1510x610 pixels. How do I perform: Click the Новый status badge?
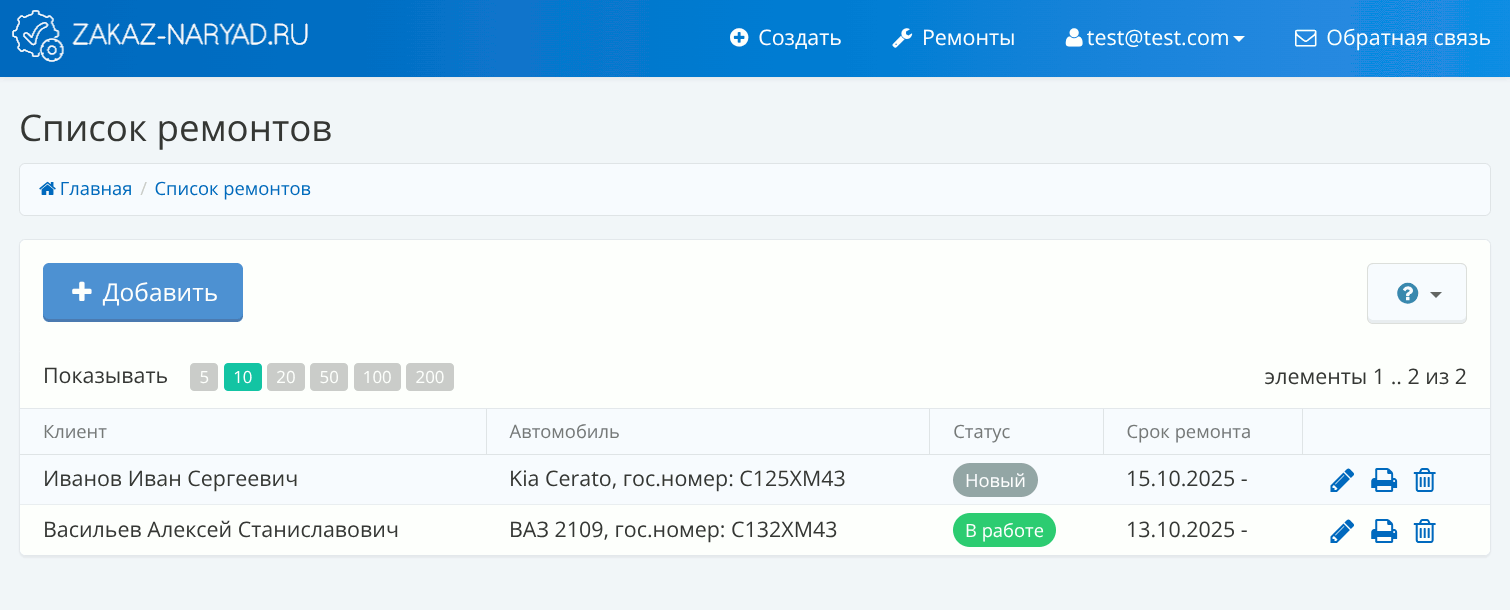pyautogui.click(x=995, y=481)
